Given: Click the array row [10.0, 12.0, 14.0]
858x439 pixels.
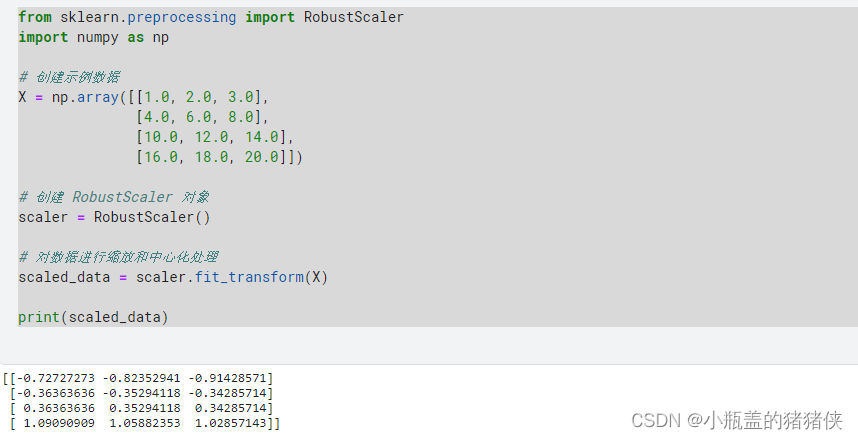Looking at the screenshot, I should (x=215, y=137).
